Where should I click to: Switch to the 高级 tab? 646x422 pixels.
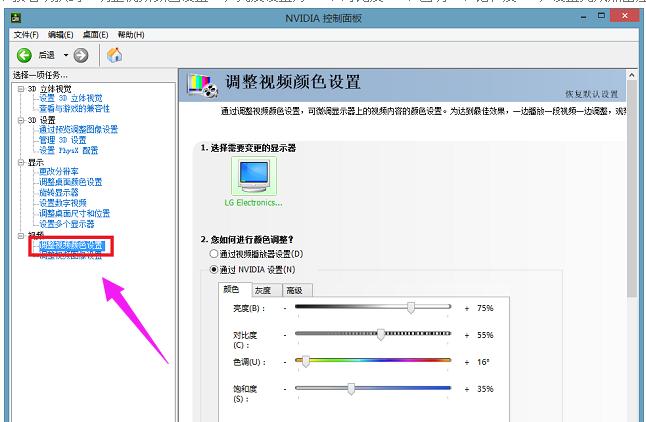coord(297,291)
